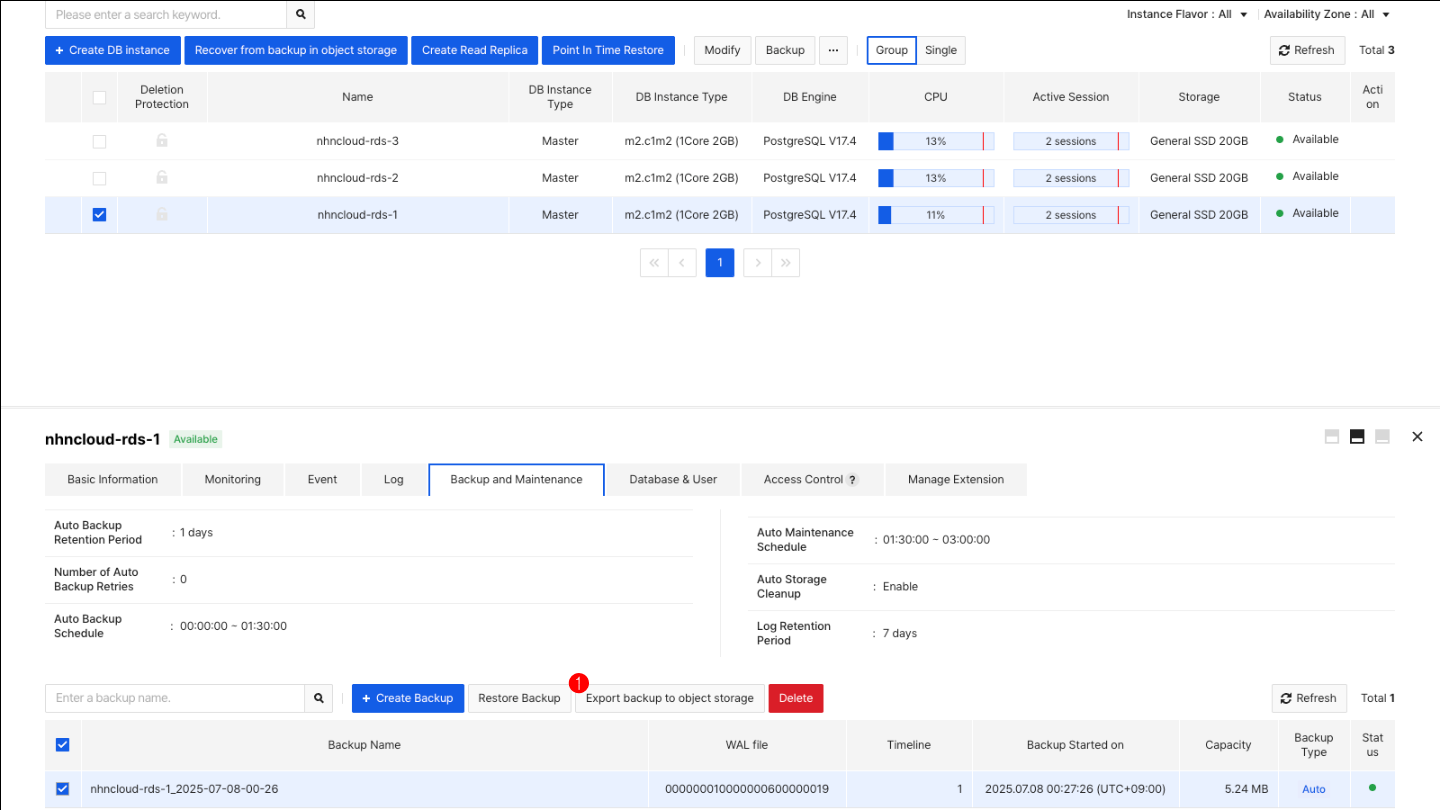Click Create DB instance button
Image resolution: width=1440 pixels, height=810 pixels.
pos(113,50)
